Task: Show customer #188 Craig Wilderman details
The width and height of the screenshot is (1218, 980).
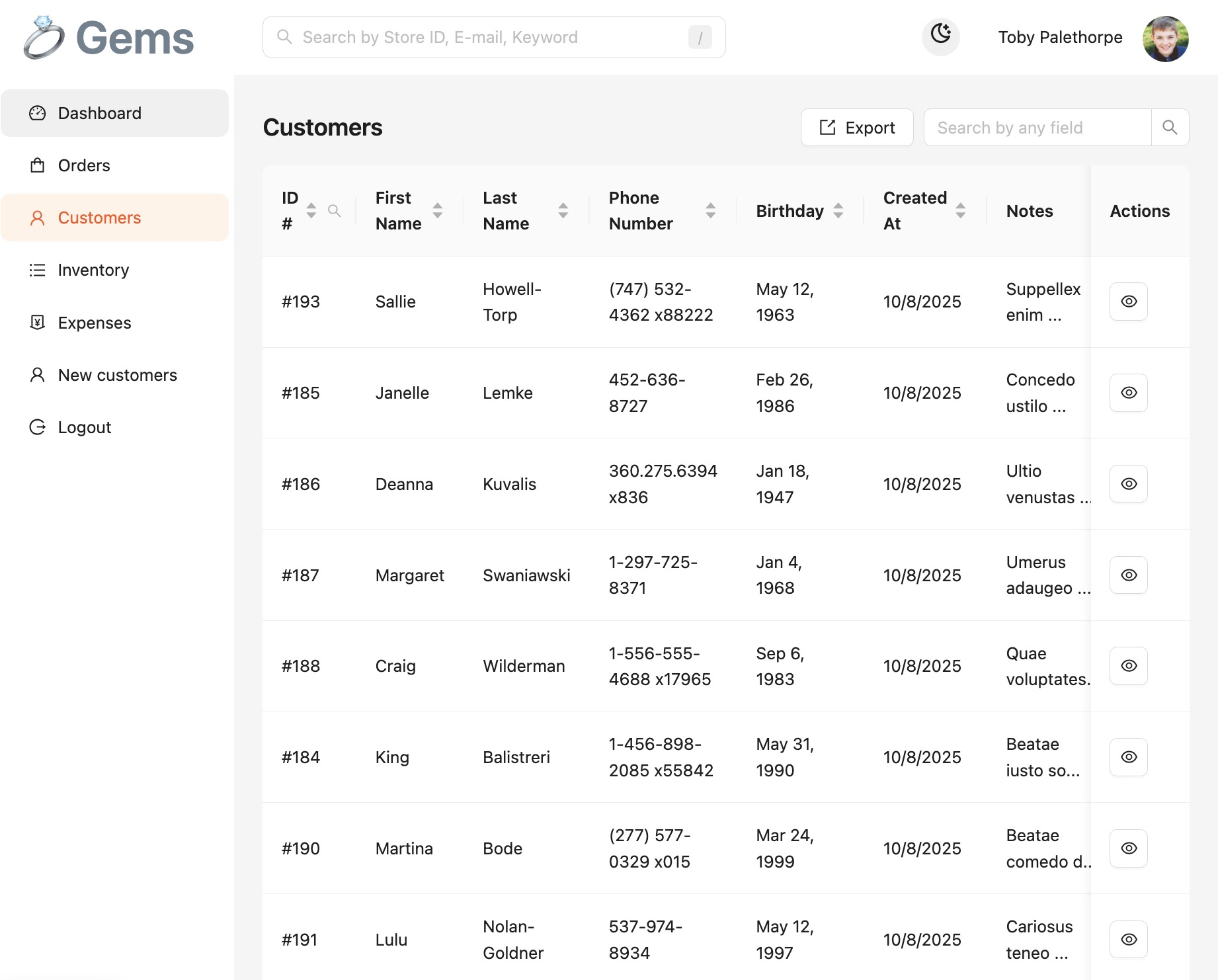Action: (x=1128, y=666)
